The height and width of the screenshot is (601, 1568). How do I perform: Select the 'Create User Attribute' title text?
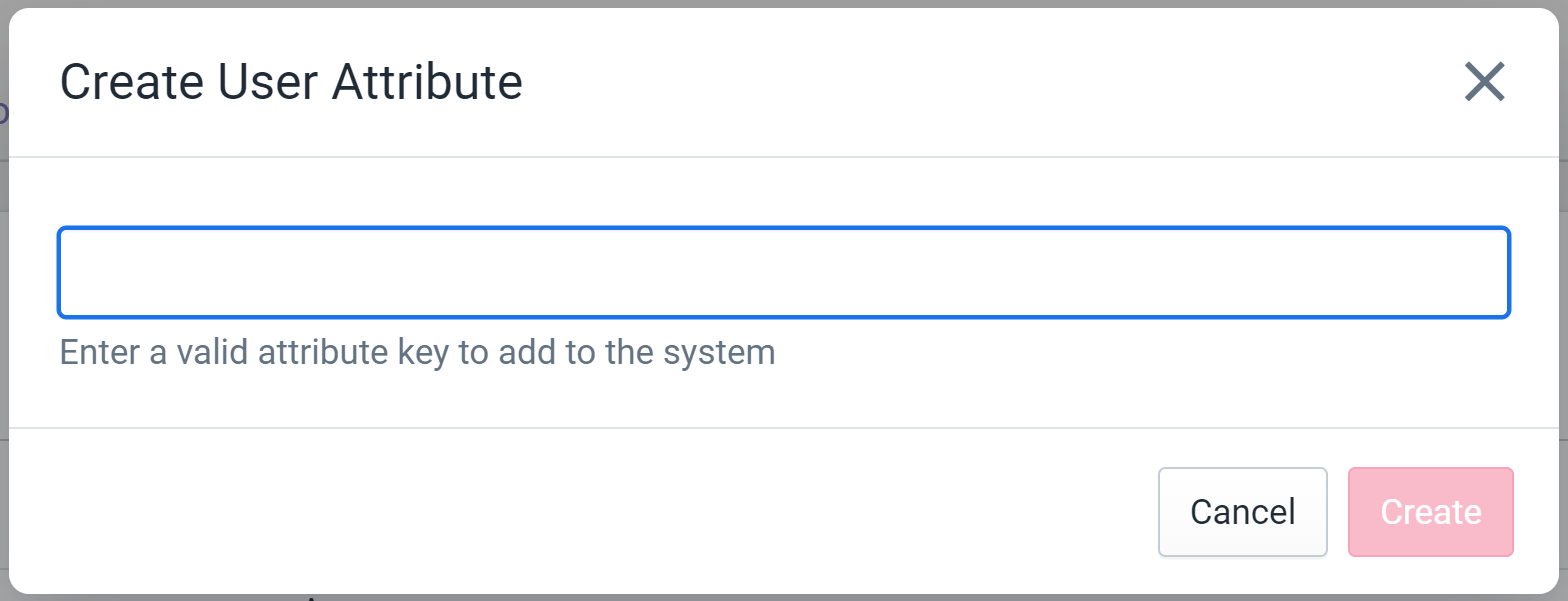click(292, 82)
